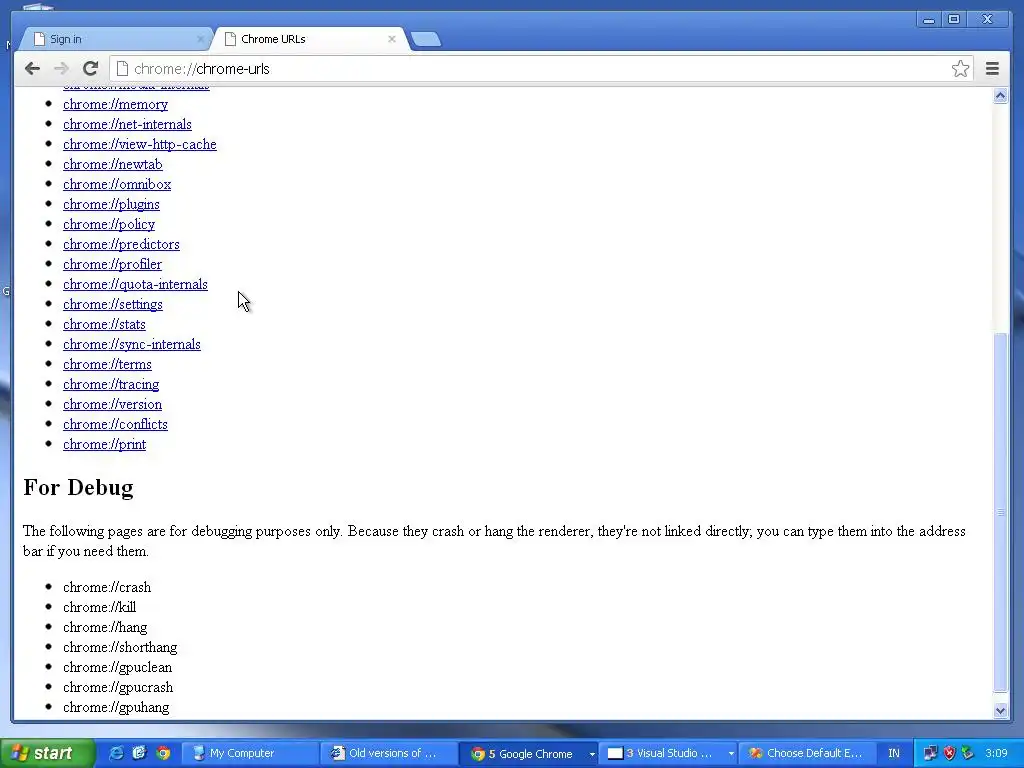Open the chrome://version link
This screenshot has width=1024, height=768.
click(112, 404)
